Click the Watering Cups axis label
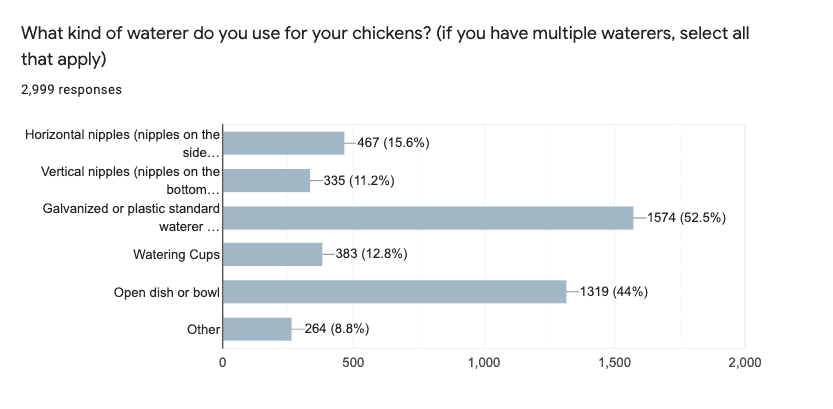The width and height of the screenshot is (833, 409). coord(176,255)
